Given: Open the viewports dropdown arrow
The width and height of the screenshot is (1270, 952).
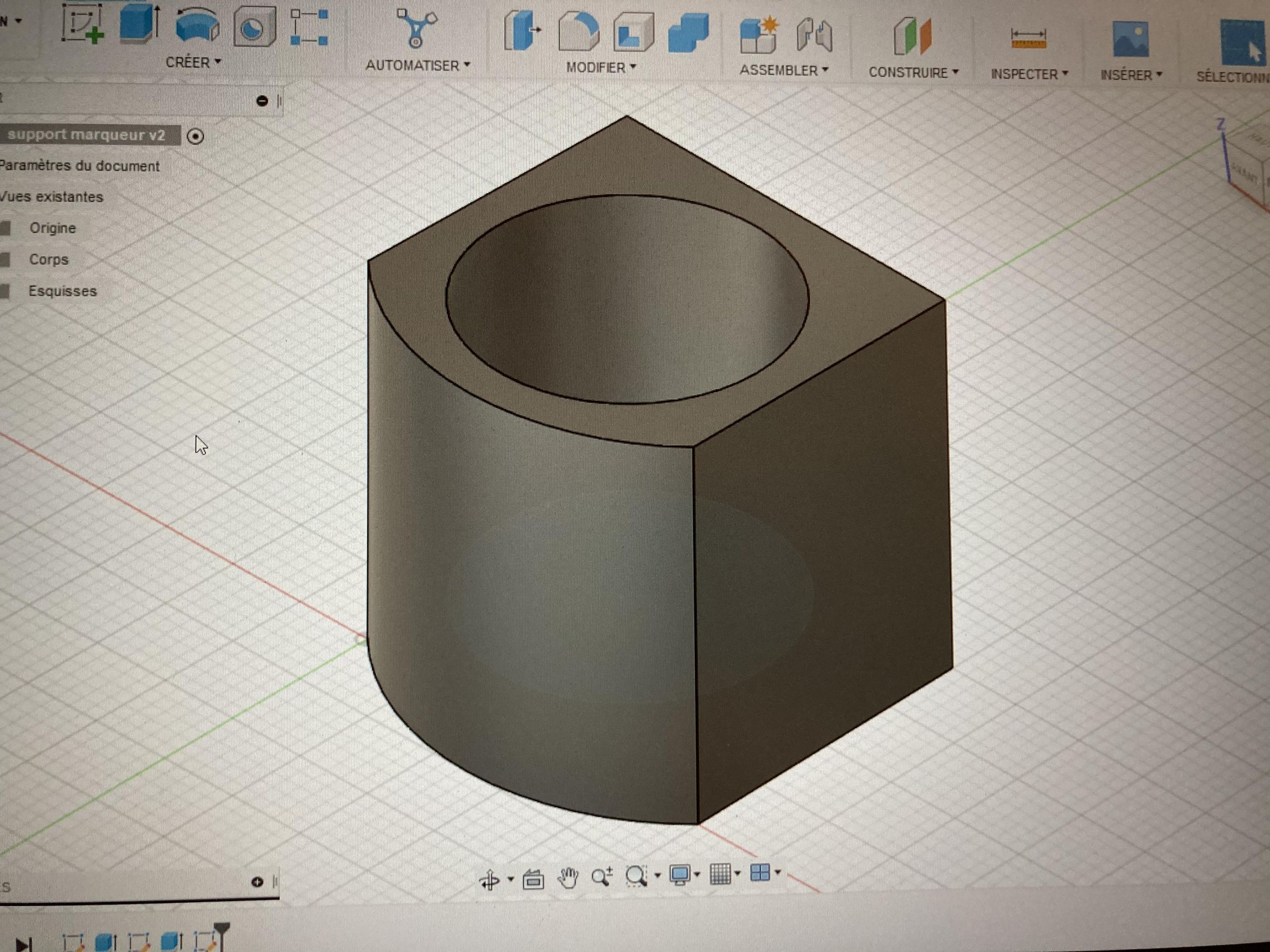Looking at the screenshot, I should (777, 873).
